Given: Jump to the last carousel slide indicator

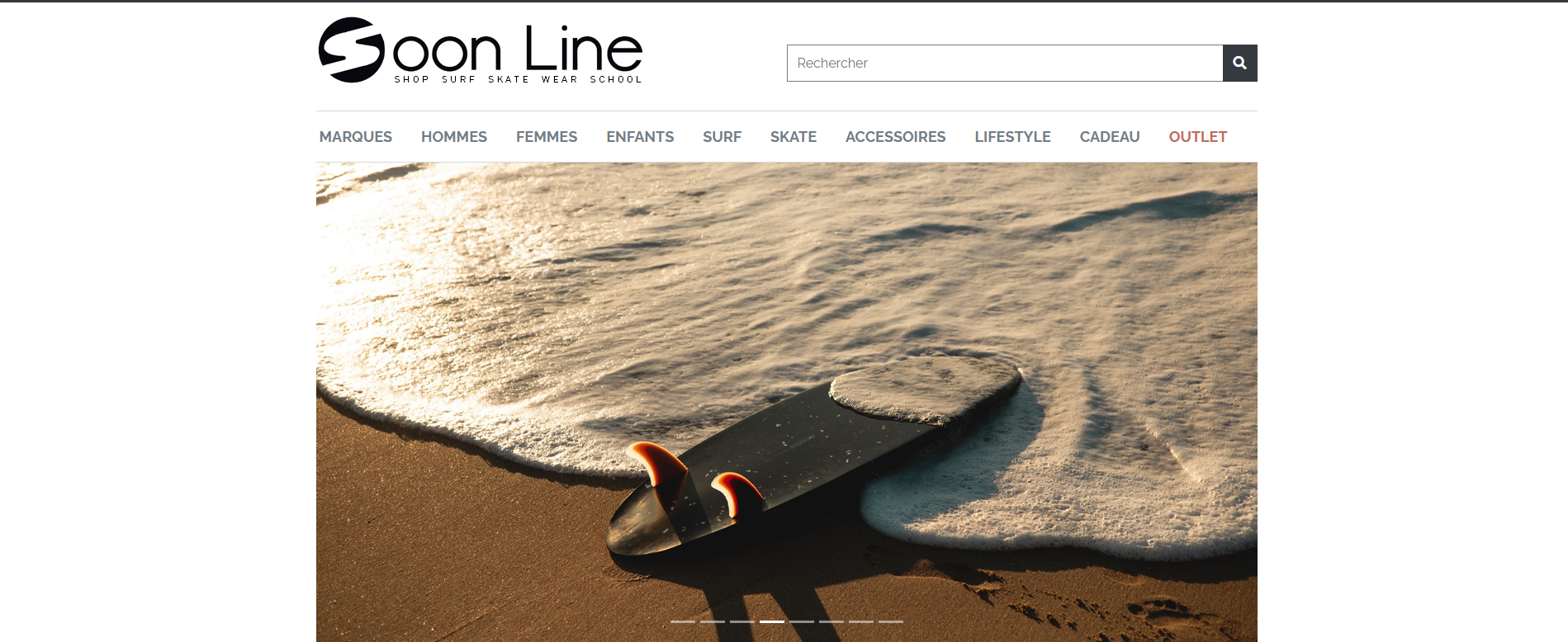Looking at the screenshot, I should 891,621.
